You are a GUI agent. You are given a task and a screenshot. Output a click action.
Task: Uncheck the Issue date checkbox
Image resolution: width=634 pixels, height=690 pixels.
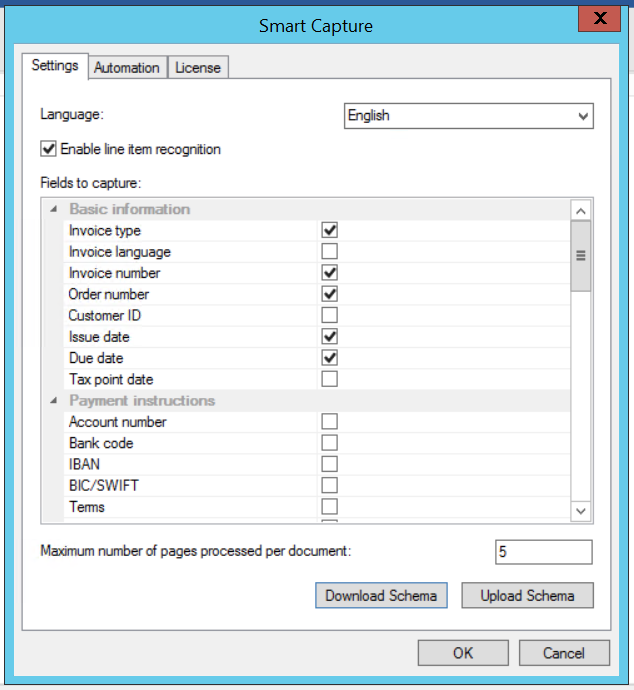330,337
